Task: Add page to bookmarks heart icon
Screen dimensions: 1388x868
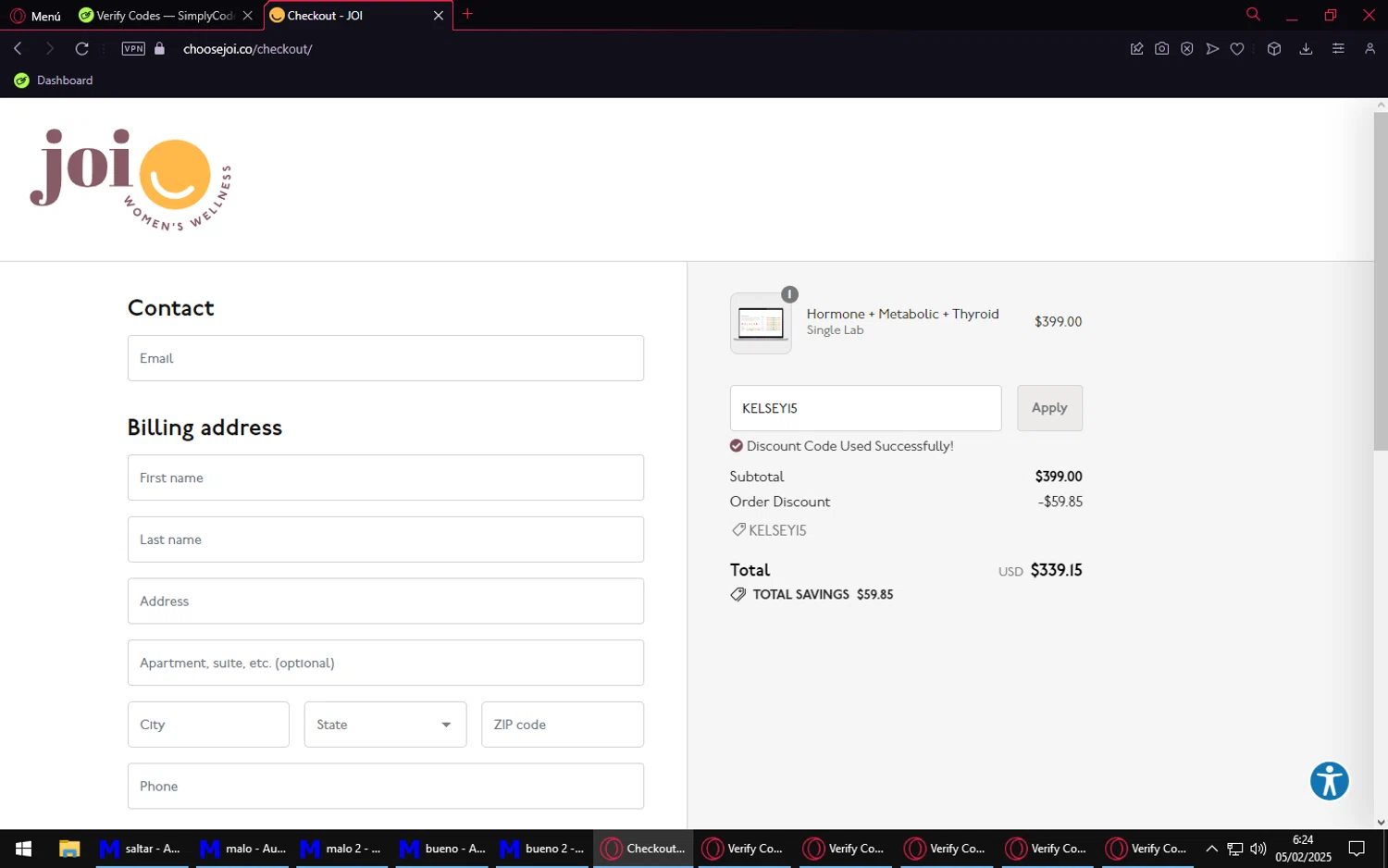Action: pyautogui.click(x=1237, y=49)
